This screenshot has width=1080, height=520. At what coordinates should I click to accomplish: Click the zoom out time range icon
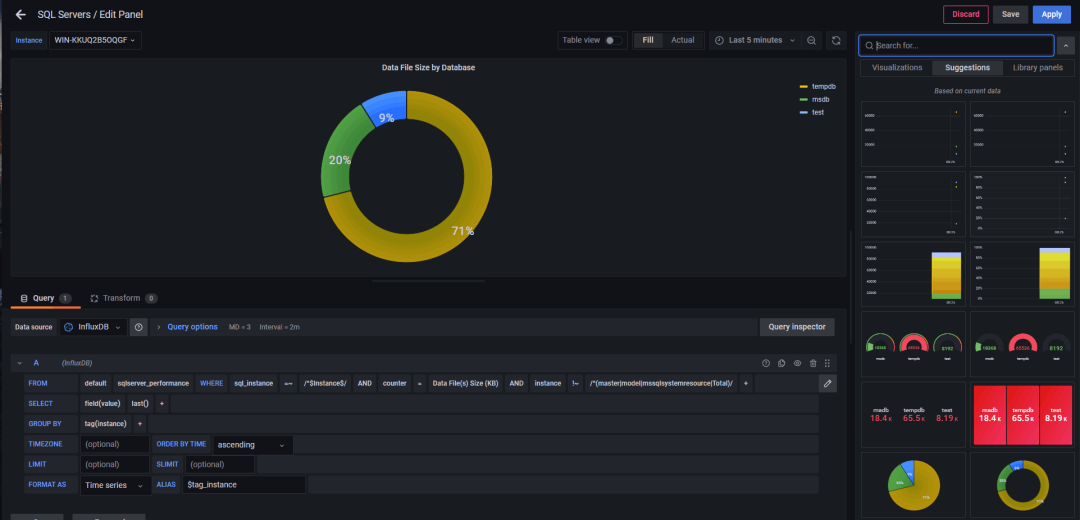(x=811, y=41)
